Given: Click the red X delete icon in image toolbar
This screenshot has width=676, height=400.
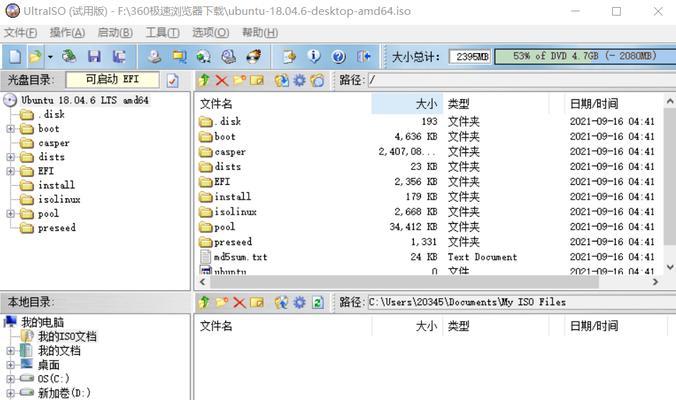Looking at the screenshot, I should [222, 80].
